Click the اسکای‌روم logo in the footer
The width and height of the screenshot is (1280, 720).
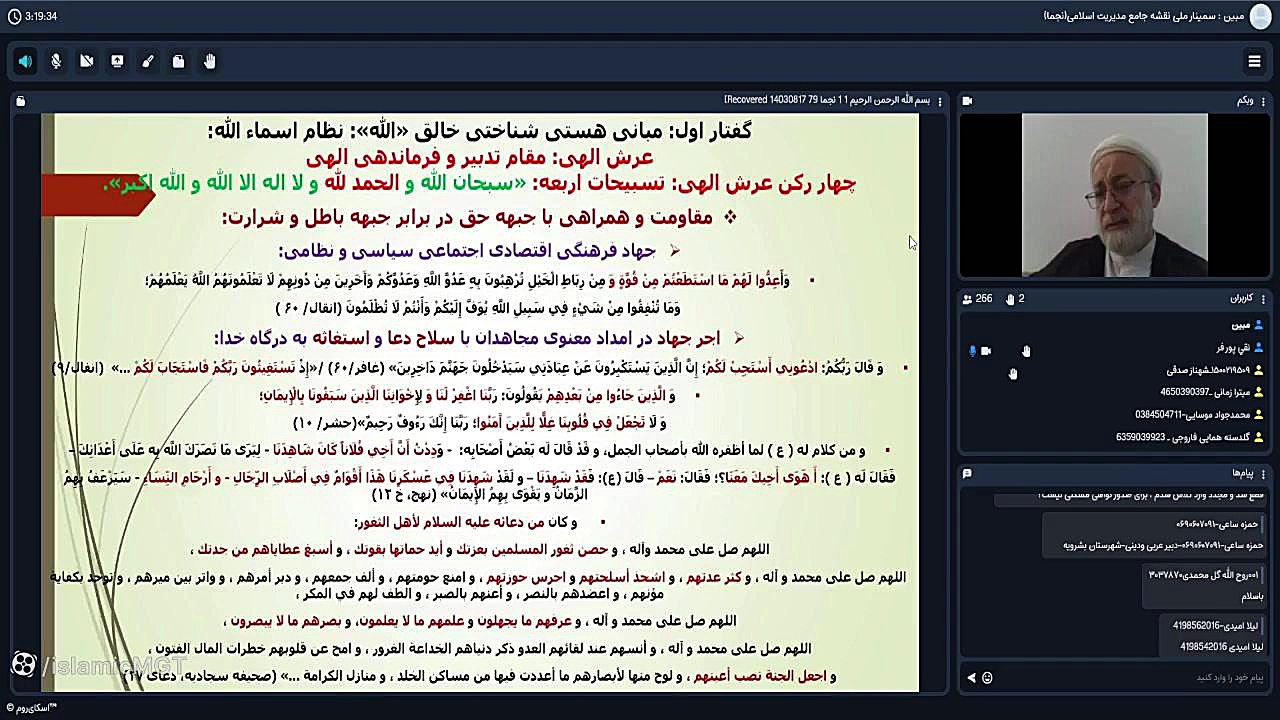tap(31, 708)
